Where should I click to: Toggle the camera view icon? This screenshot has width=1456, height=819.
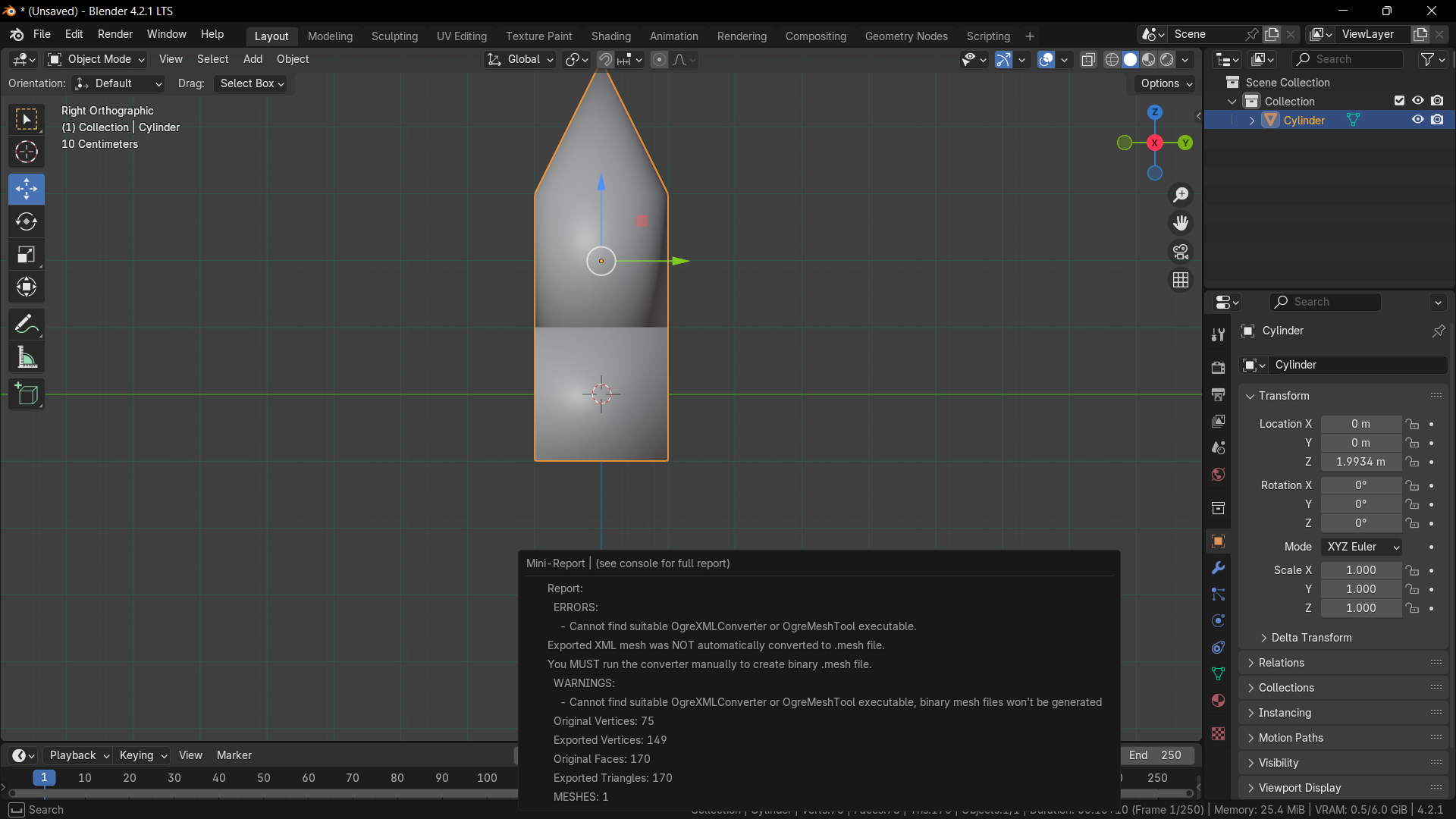coord(1181,252)
